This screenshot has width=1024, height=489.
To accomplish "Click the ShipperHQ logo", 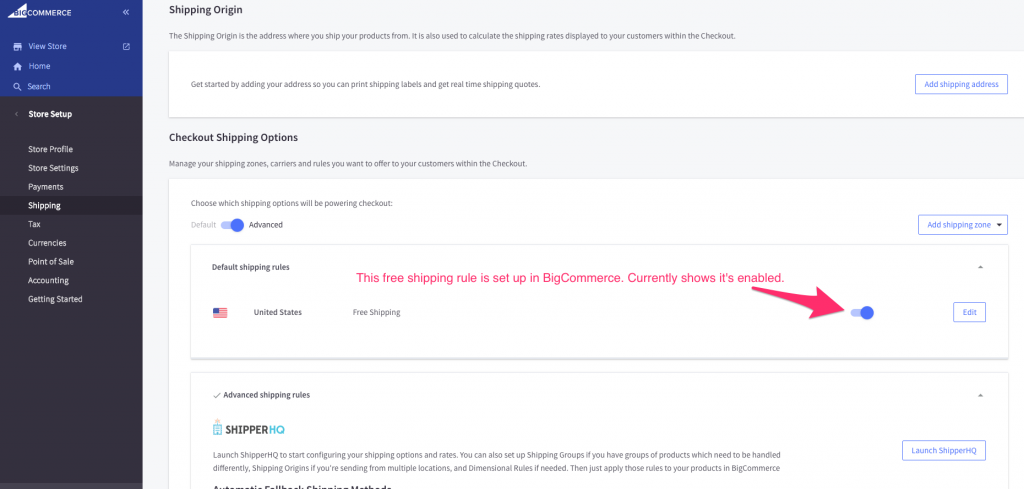I will 249,428.
